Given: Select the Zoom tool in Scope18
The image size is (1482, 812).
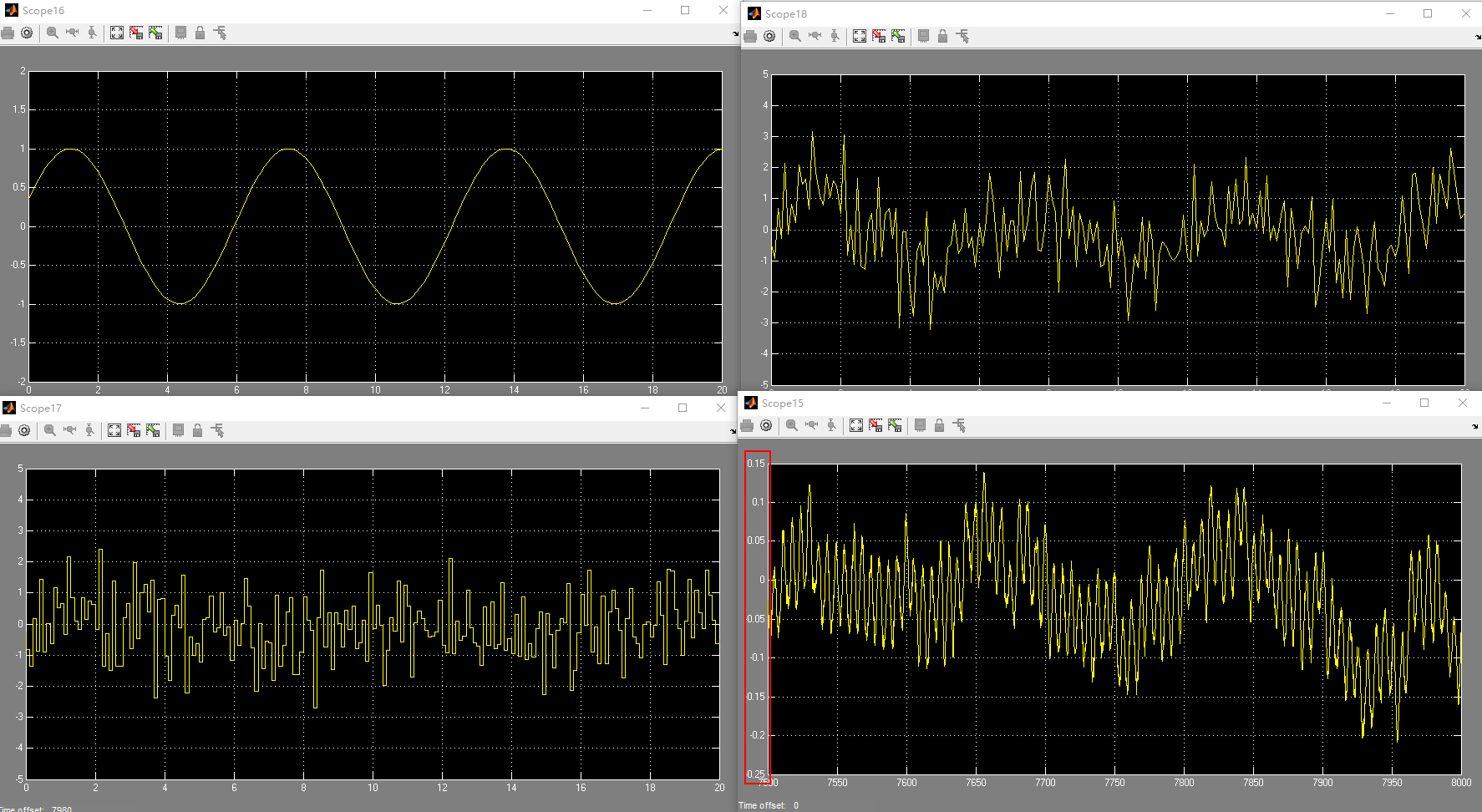Looking at the screenshot, I should [795, 36].
